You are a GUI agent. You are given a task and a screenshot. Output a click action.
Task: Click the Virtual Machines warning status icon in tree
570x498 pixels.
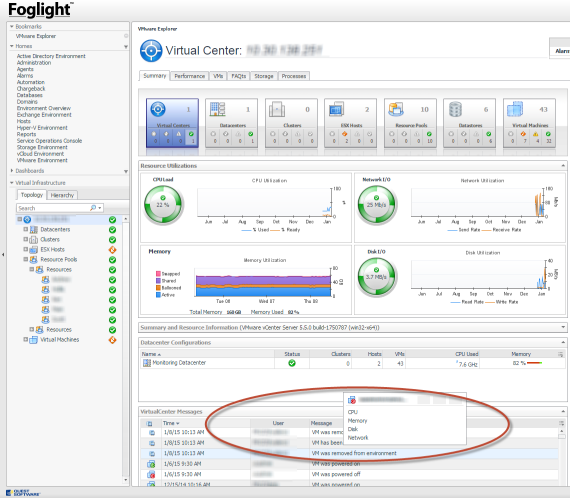[113, 340]
